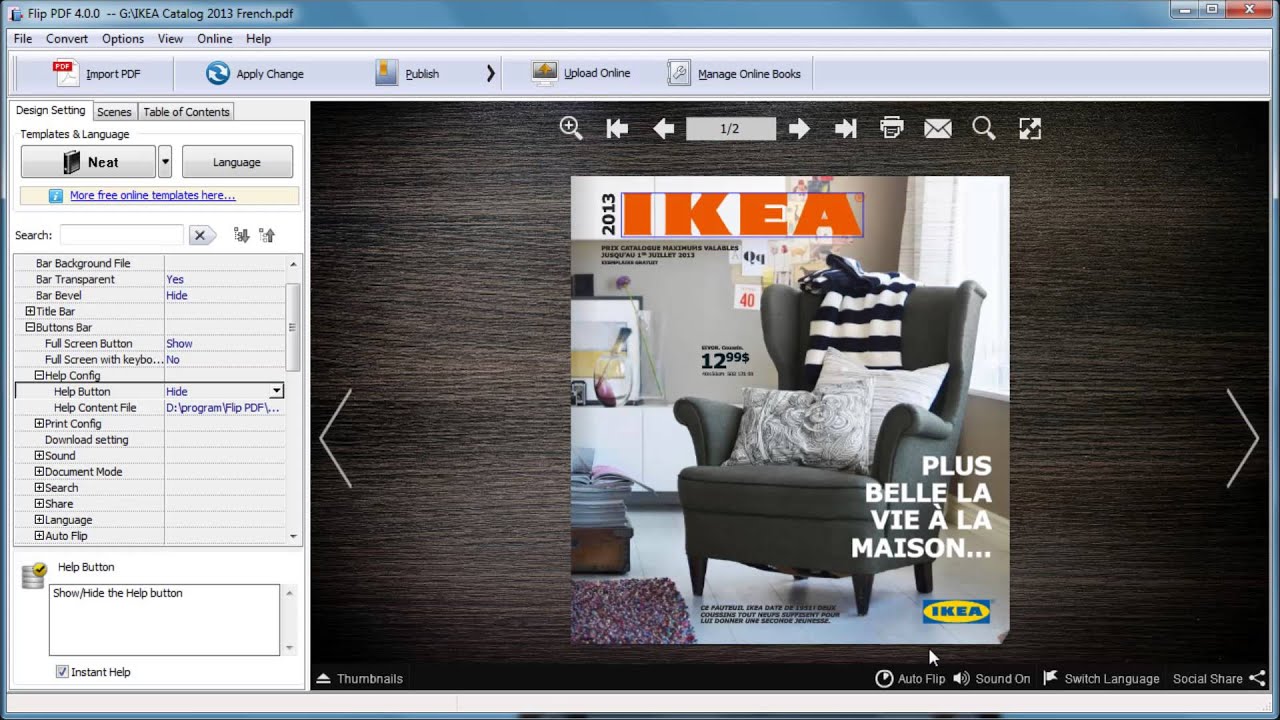Image resolution: width=1280 pixels, height=720 pixels.
Task: Open Social Share in bottom bar
Action: tap(1219, 678)
